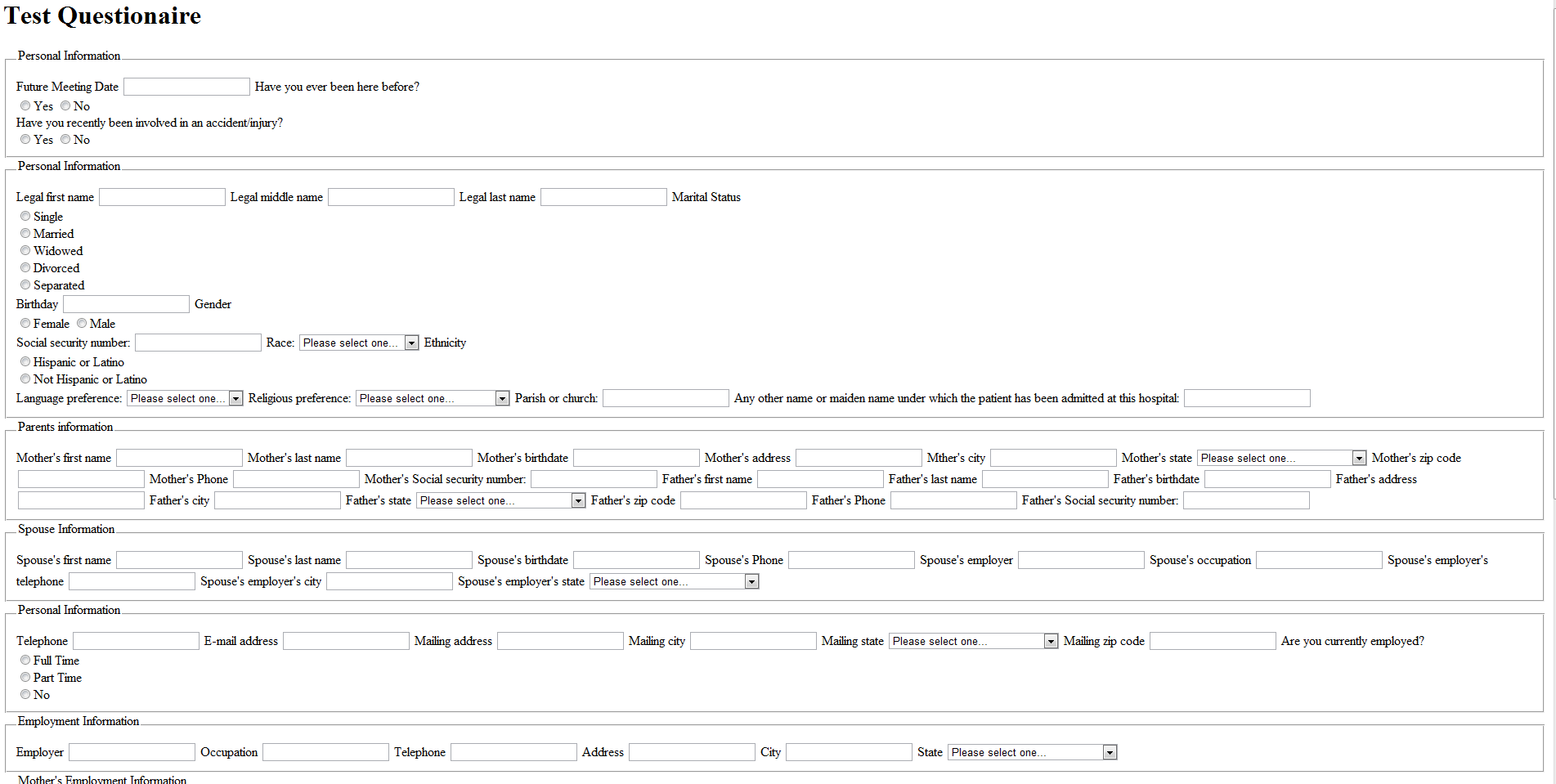Click the Legal first name field
Image resolution: width=1556 pixels, height=784 pixels.
(161, 196)
